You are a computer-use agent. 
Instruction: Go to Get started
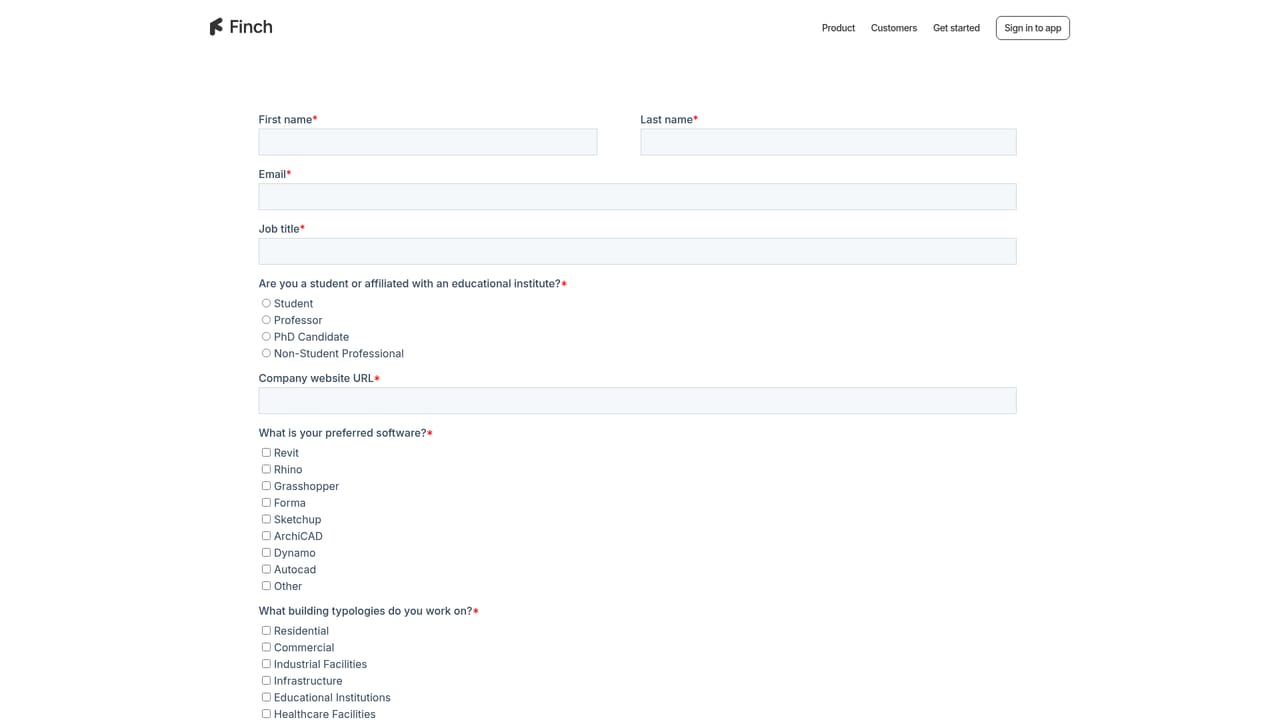(956, 28)
